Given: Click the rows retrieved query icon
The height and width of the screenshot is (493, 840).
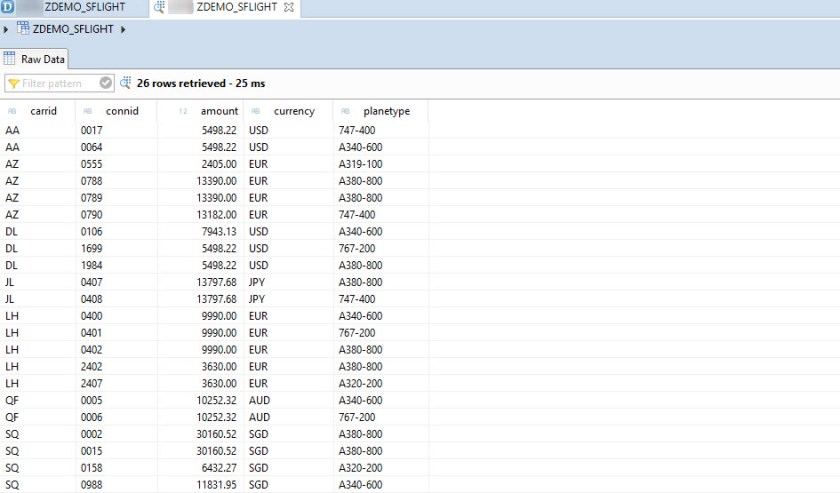Looking at the screenshot, I should tap(126, 83).
